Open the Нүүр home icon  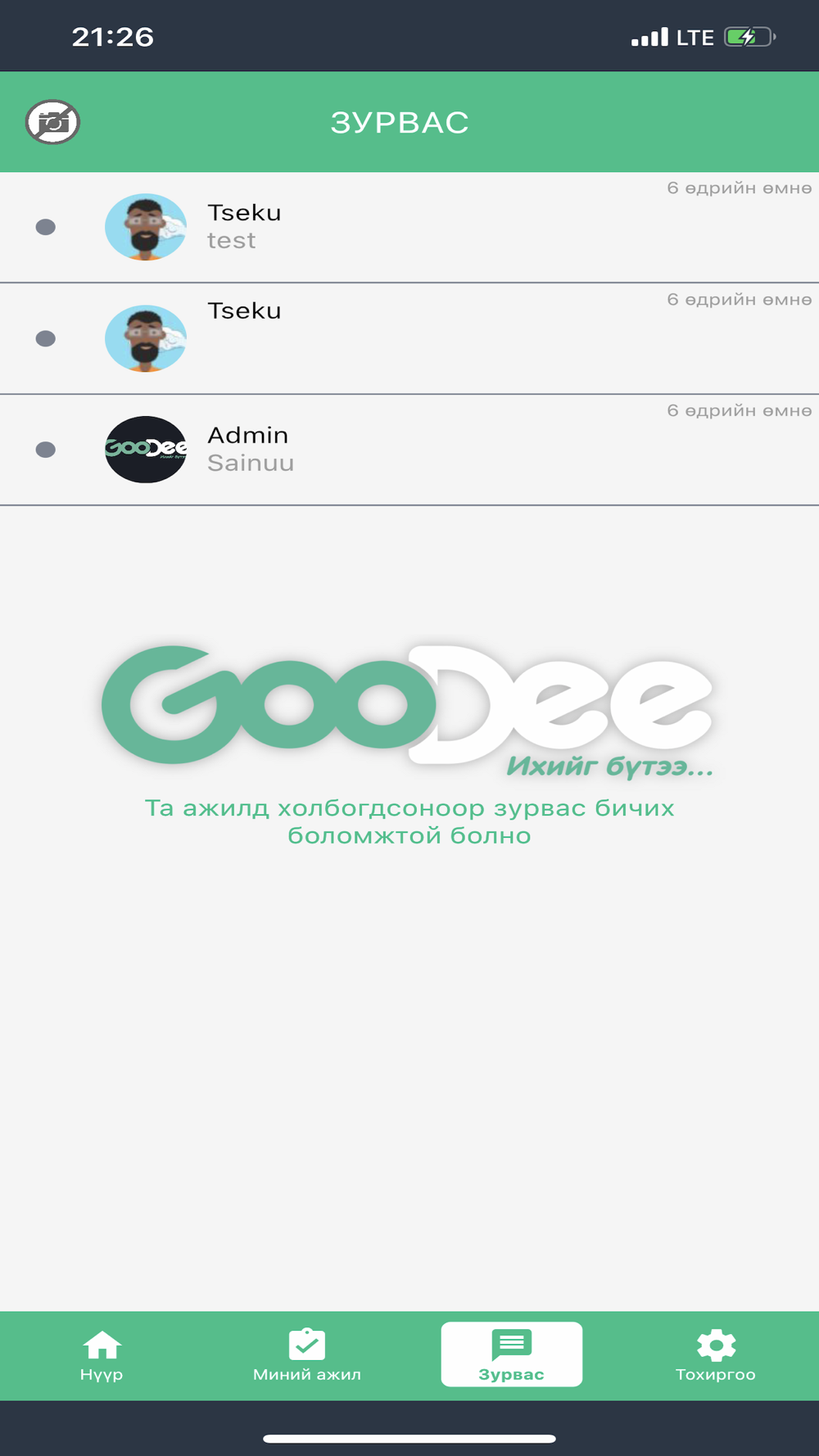(102, 1345)
